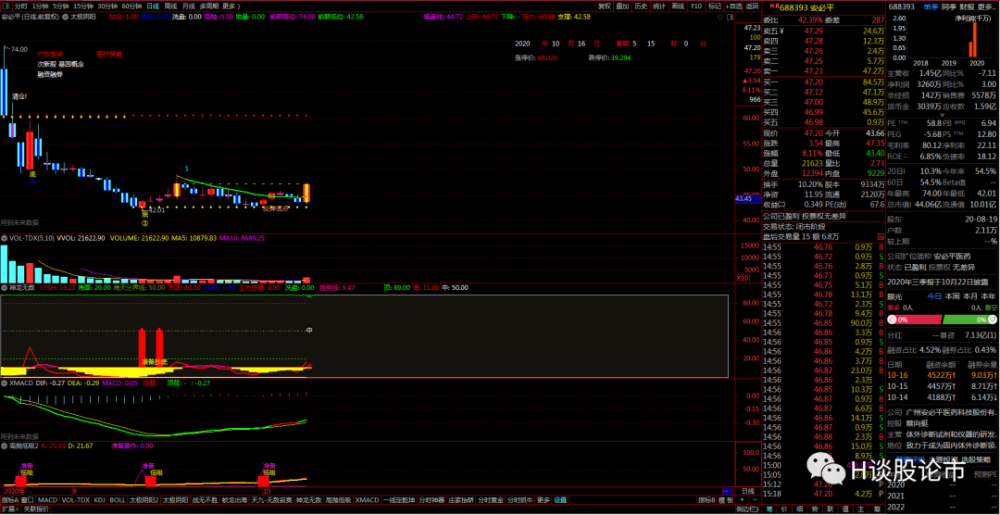Select the 太极阴阳2 indicator tab
The height and width of the screenshot is (515, 1000).
click(145, 500)
